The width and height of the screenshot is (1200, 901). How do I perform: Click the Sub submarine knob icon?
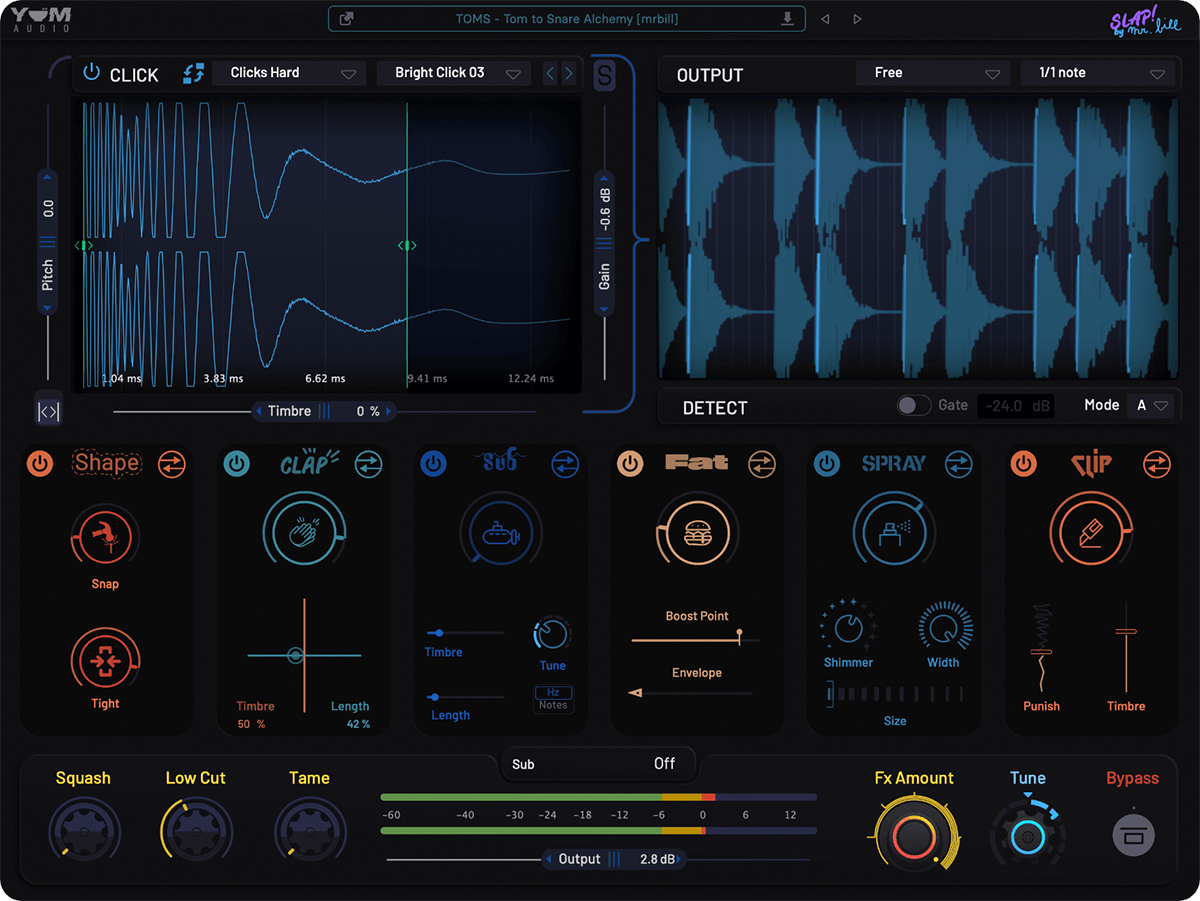pos(500,535)
